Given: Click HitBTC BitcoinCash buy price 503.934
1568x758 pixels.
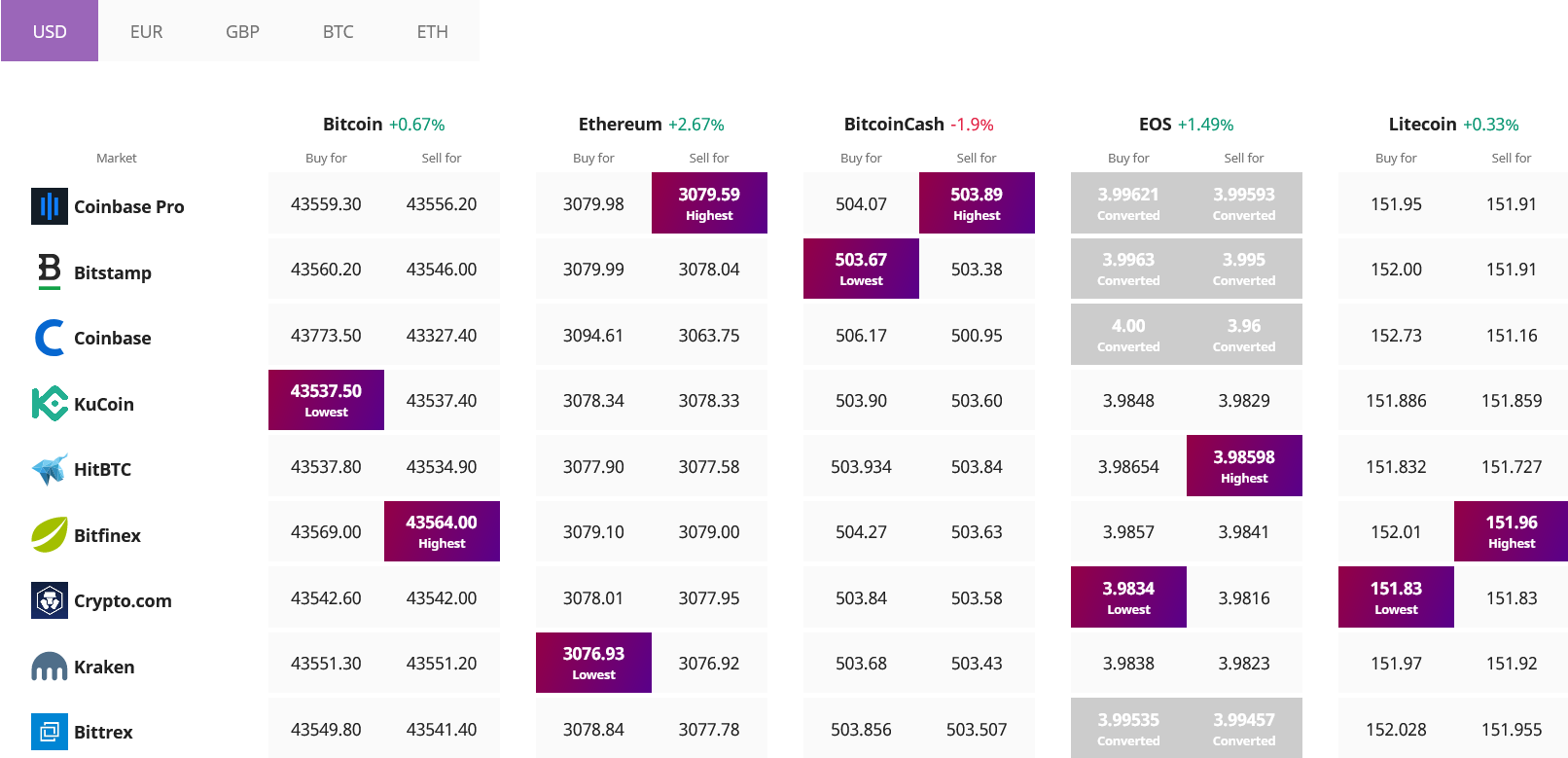Looking at the screenshot, I should [861, 467].
